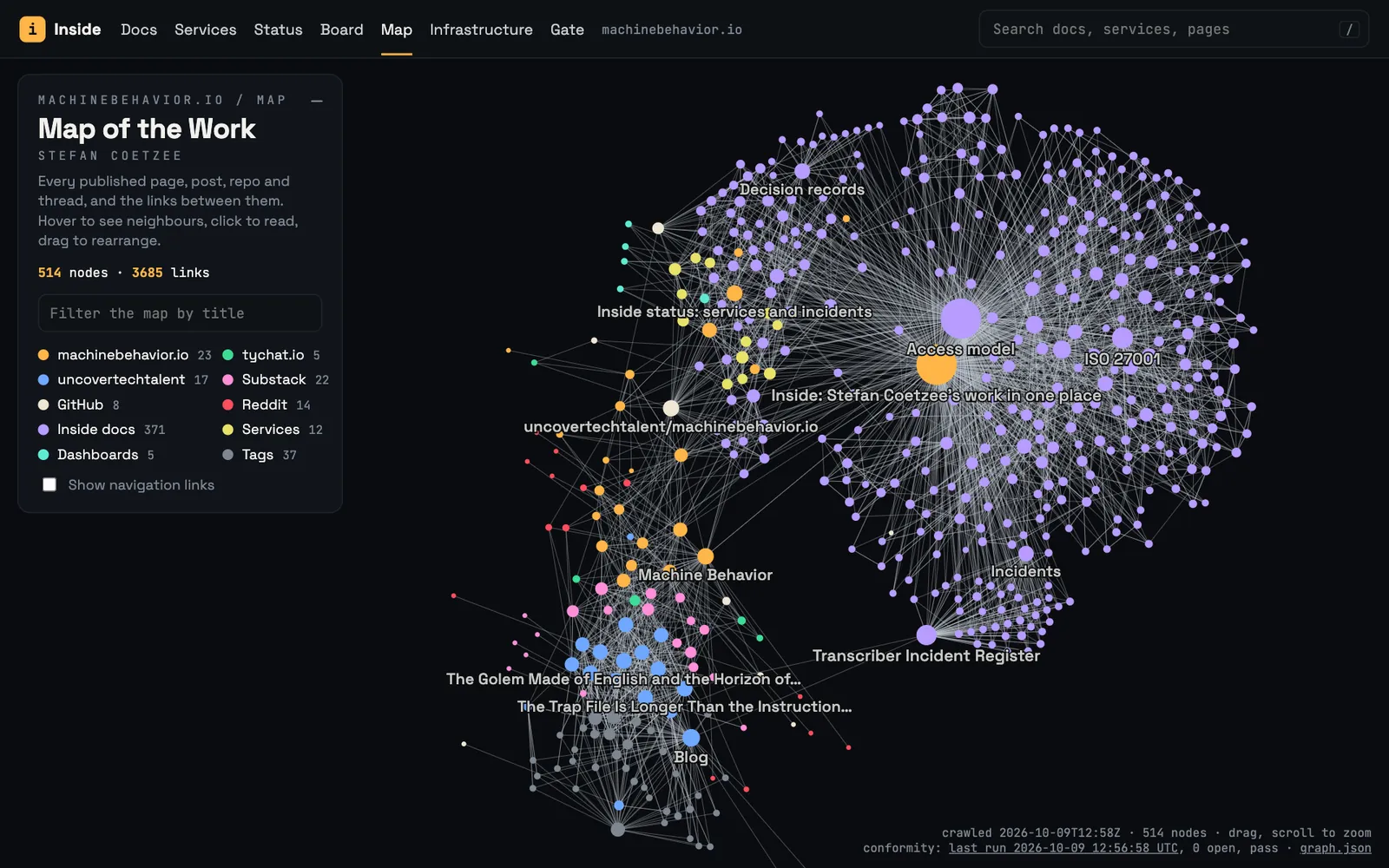
Task: Click the 3685 links count text
Action: coord(171,273)
